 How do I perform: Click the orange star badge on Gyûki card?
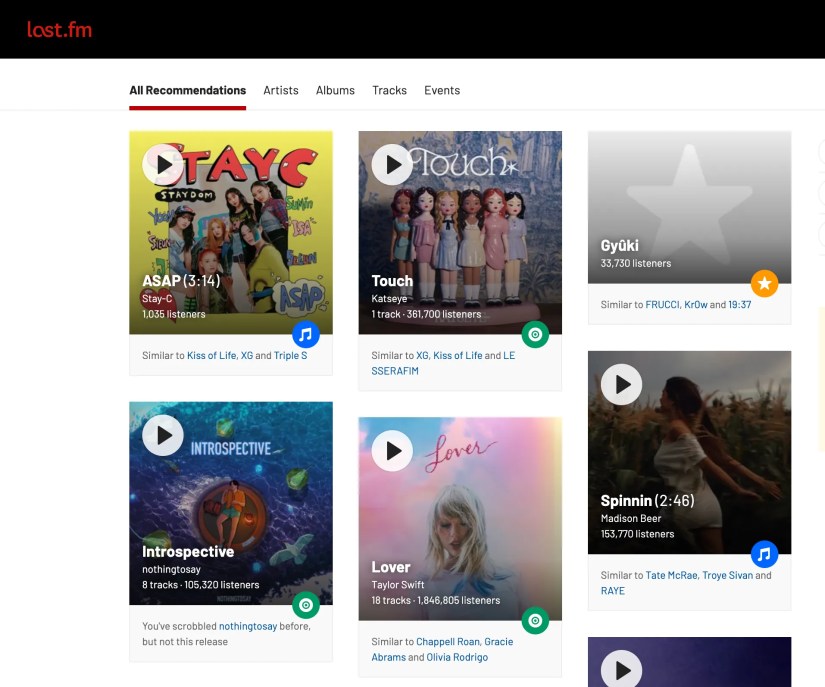click(x=764, y=284)
